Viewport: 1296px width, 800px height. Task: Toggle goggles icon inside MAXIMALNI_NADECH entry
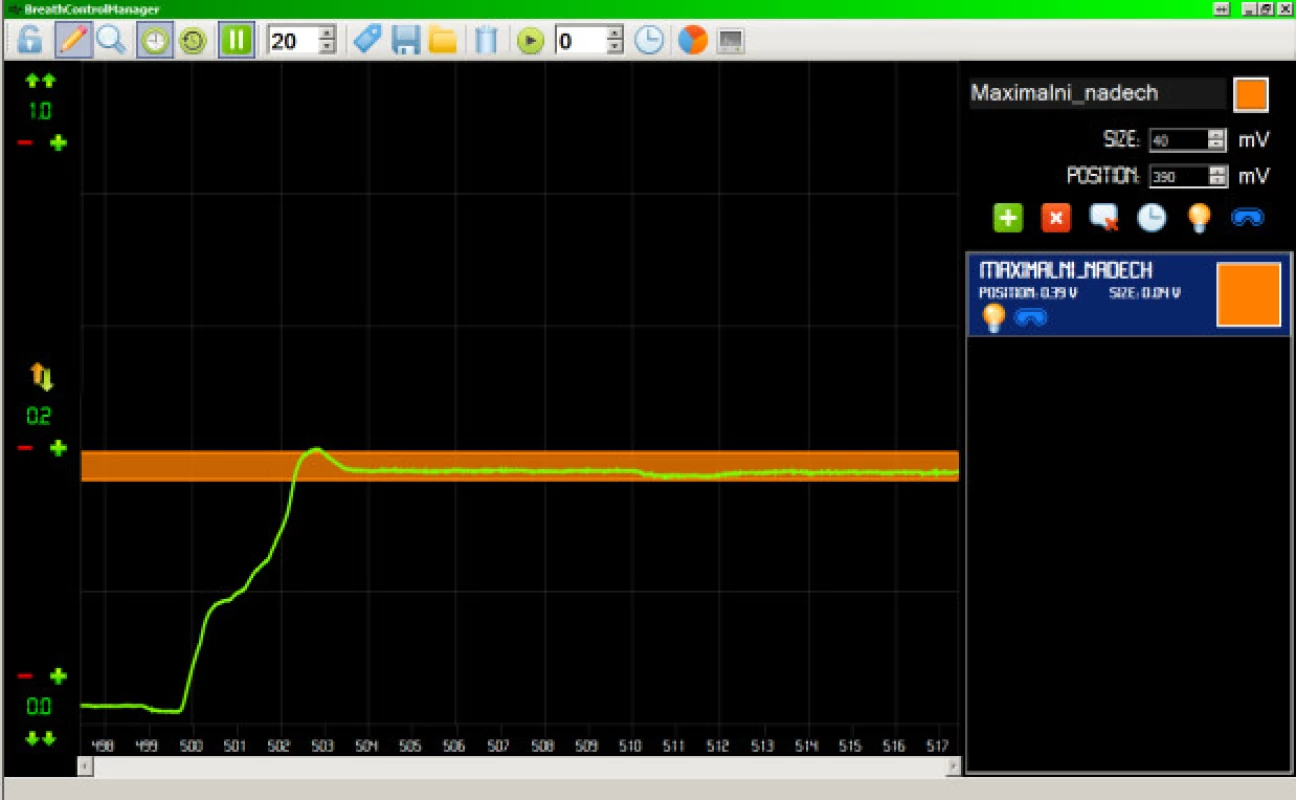pyautogui.click(x=1031, y=318)
